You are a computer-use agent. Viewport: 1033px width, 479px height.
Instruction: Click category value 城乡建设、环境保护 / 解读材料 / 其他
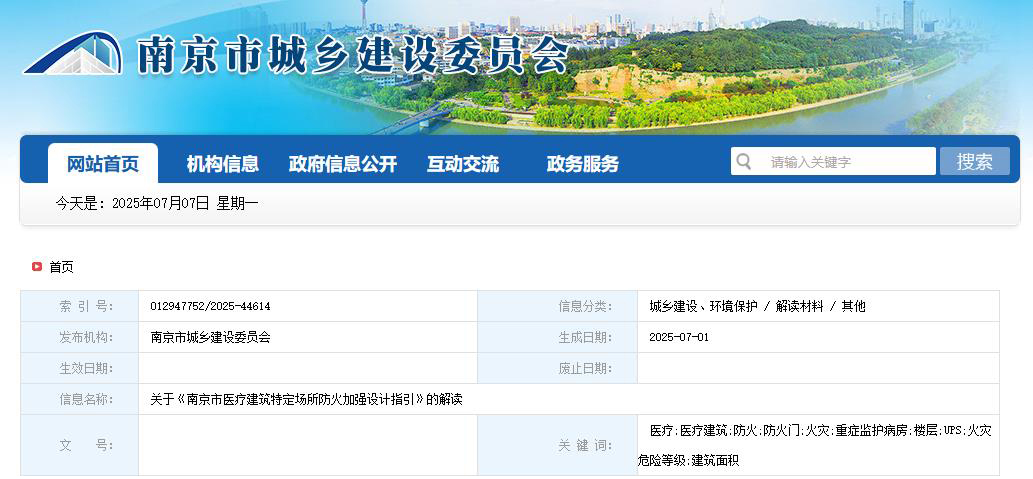(x=757, y=306)
